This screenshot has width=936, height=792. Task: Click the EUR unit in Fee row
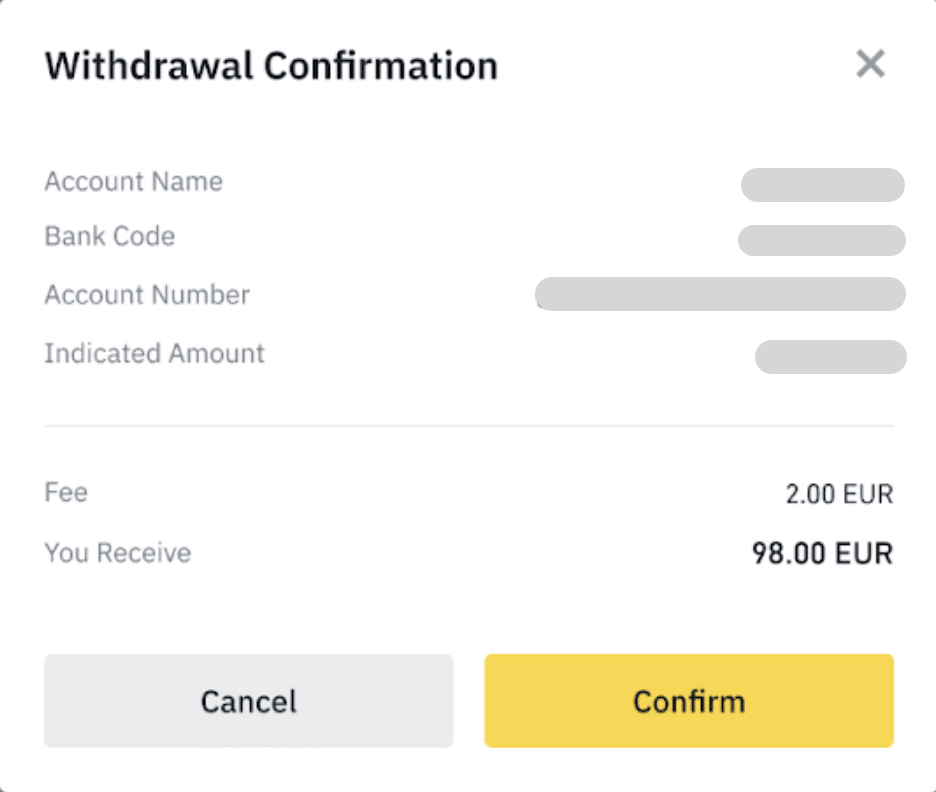[867, 494]
